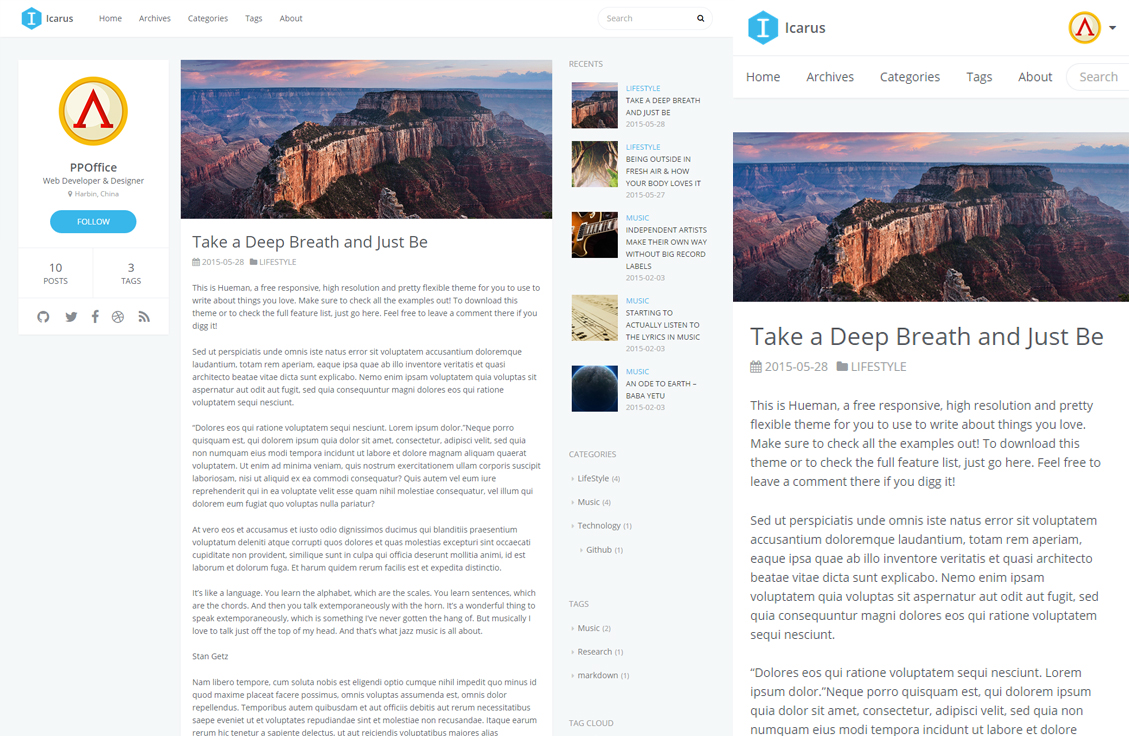Click the 10 Posts counter

(x=55, y=273)
